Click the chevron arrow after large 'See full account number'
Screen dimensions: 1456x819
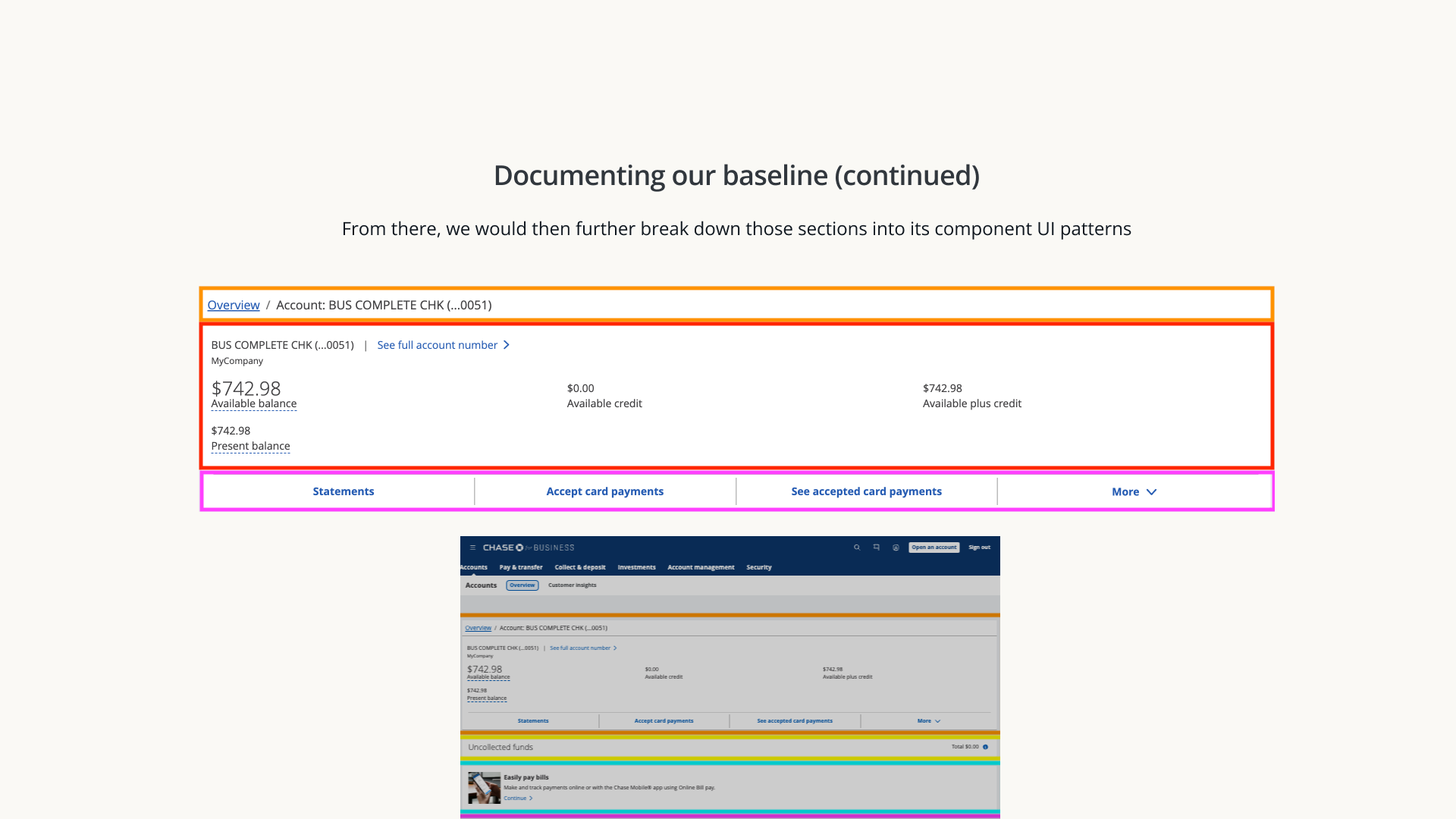507,345
